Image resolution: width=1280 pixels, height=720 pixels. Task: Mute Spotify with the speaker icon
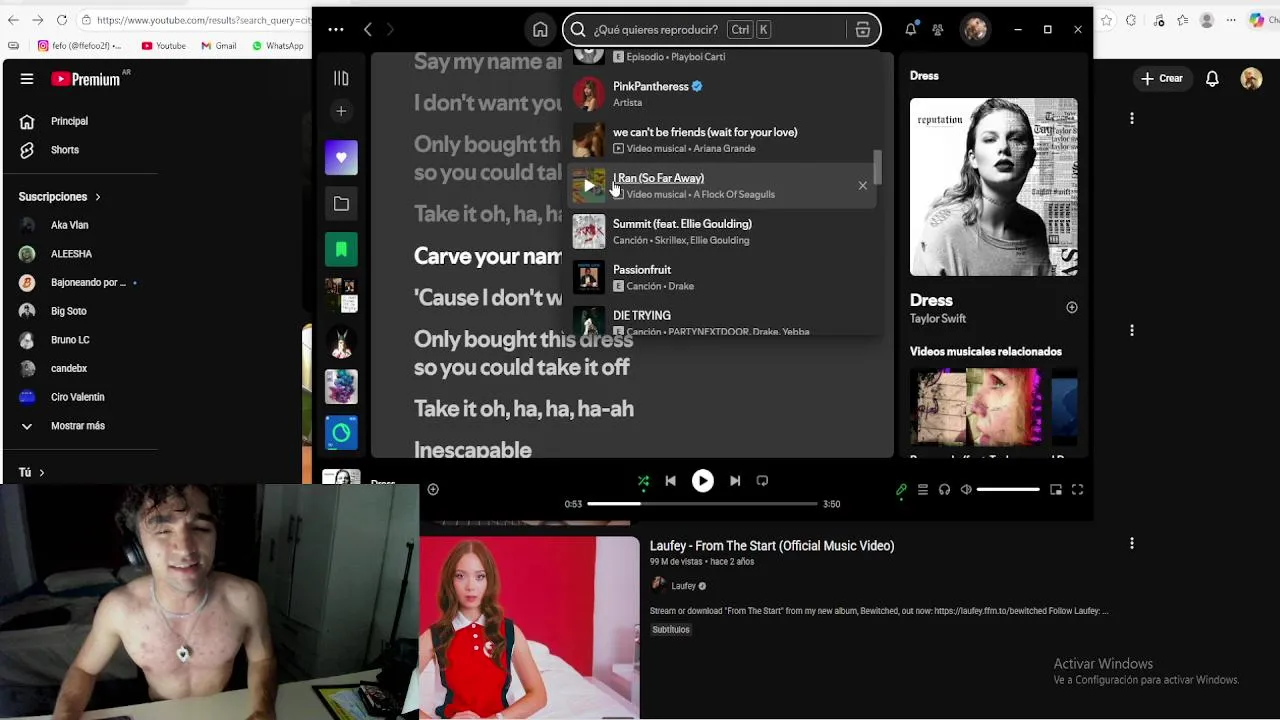click(966, 490)
